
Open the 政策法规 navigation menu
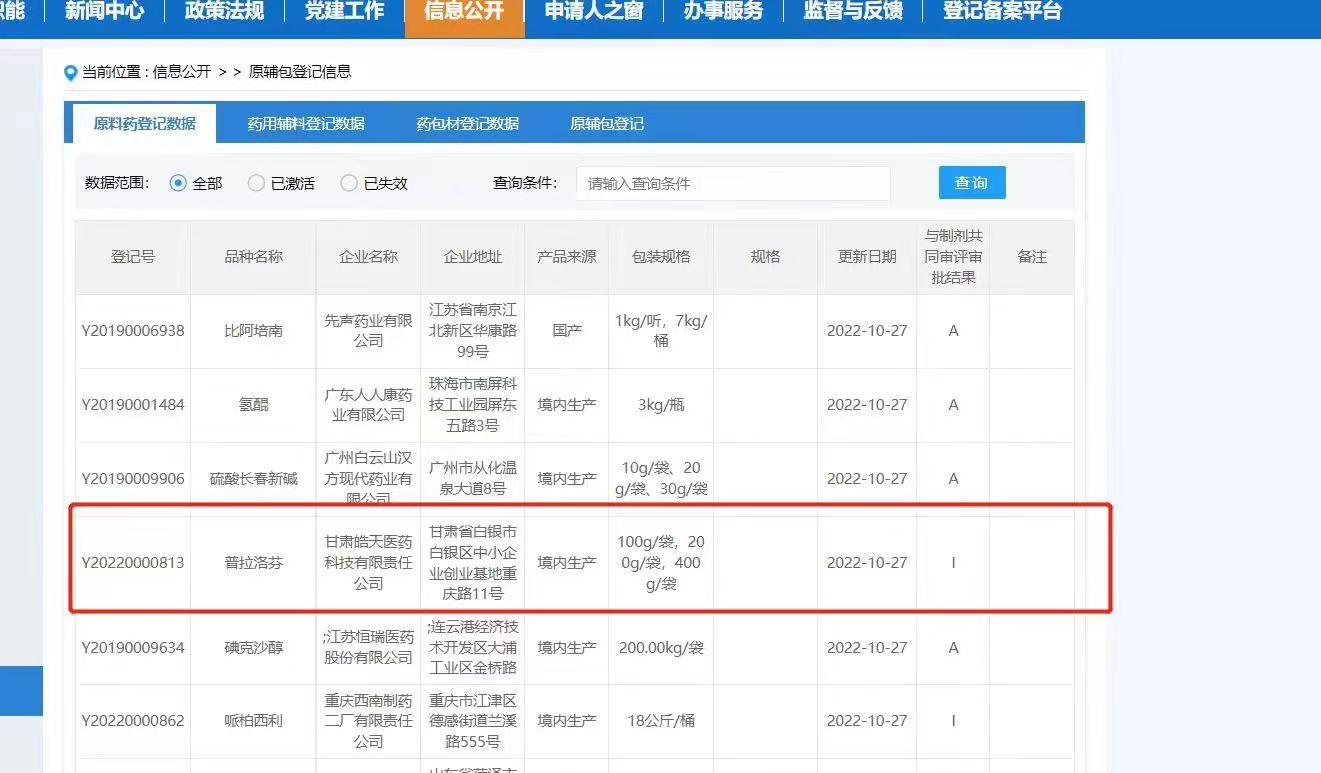(224, 12)
